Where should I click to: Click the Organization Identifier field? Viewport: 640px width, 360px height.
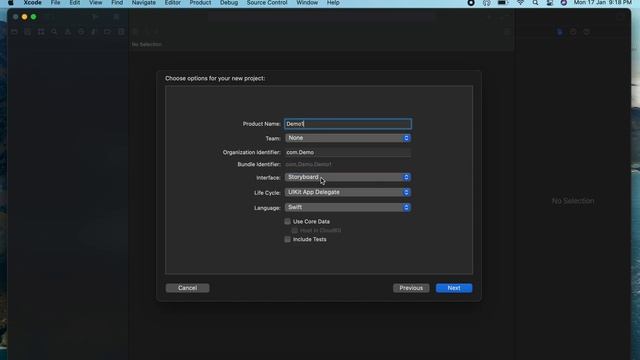tap(348, 152)
